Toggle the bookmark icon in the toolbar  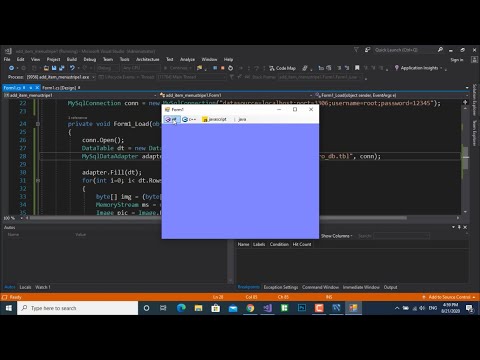click(357, 68)
